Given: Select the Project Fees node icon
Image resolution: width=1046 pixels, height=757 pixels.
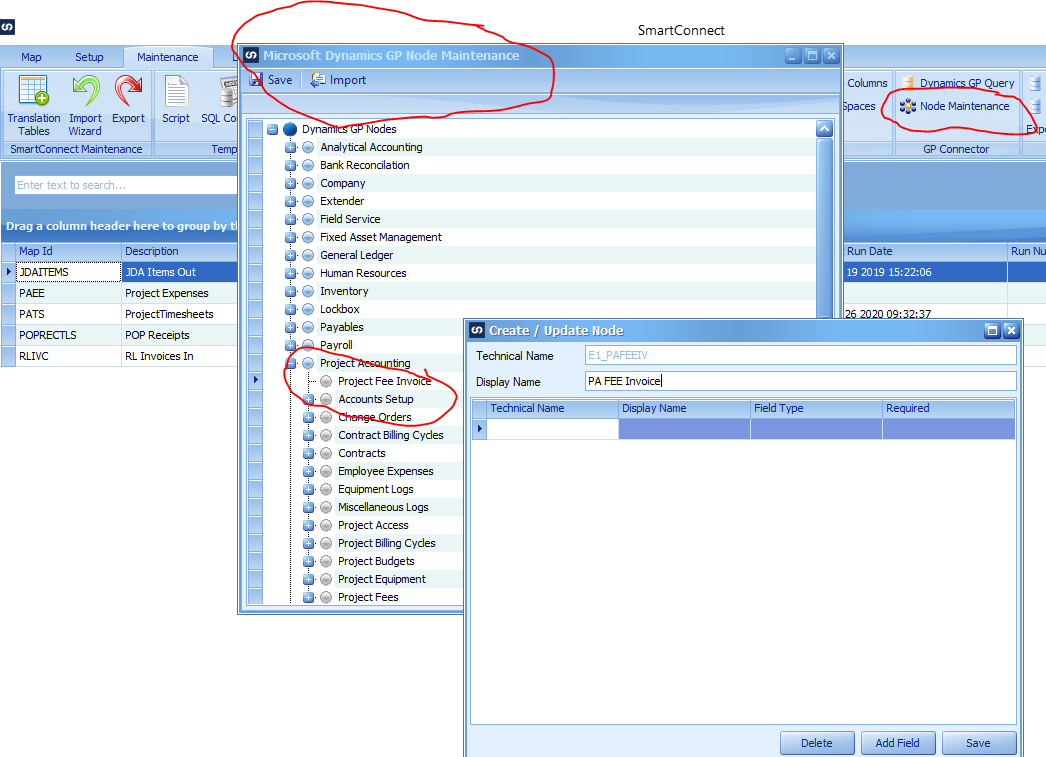Looking at the screenshot, I should pyautogui.click(x=326, y=597).
